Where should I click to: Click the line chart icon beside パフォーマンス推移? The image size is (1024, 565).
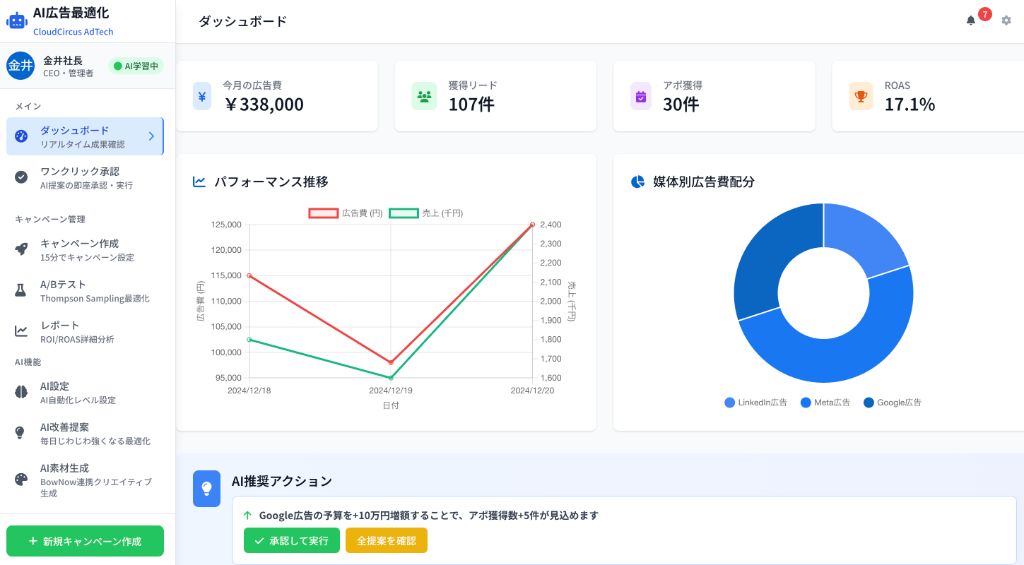point(199,182)
